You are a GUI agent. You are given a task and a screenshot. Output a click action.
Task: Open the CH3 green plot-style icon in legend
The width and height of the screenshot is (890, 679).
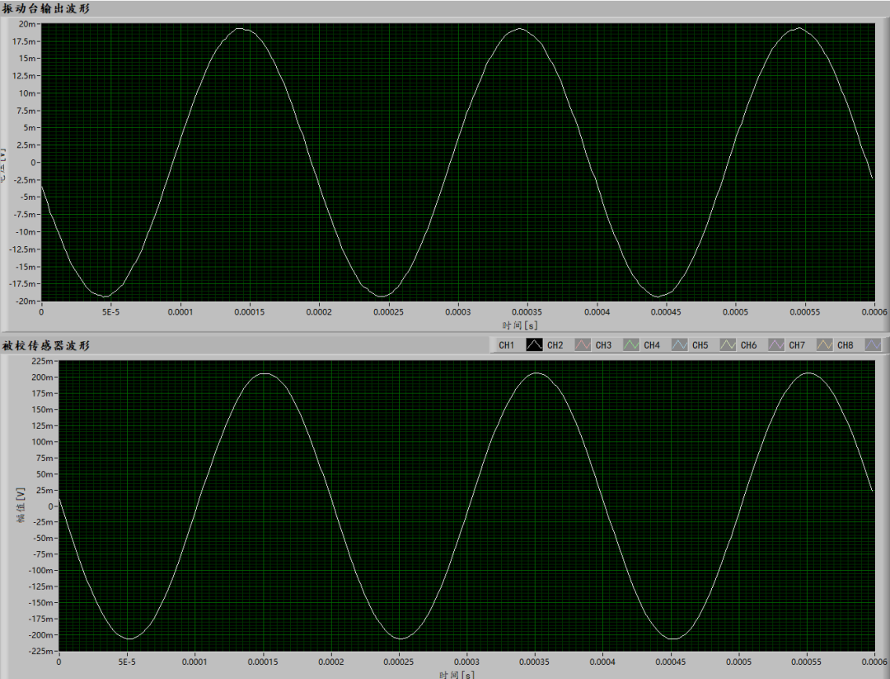click(x=631, y=345)
